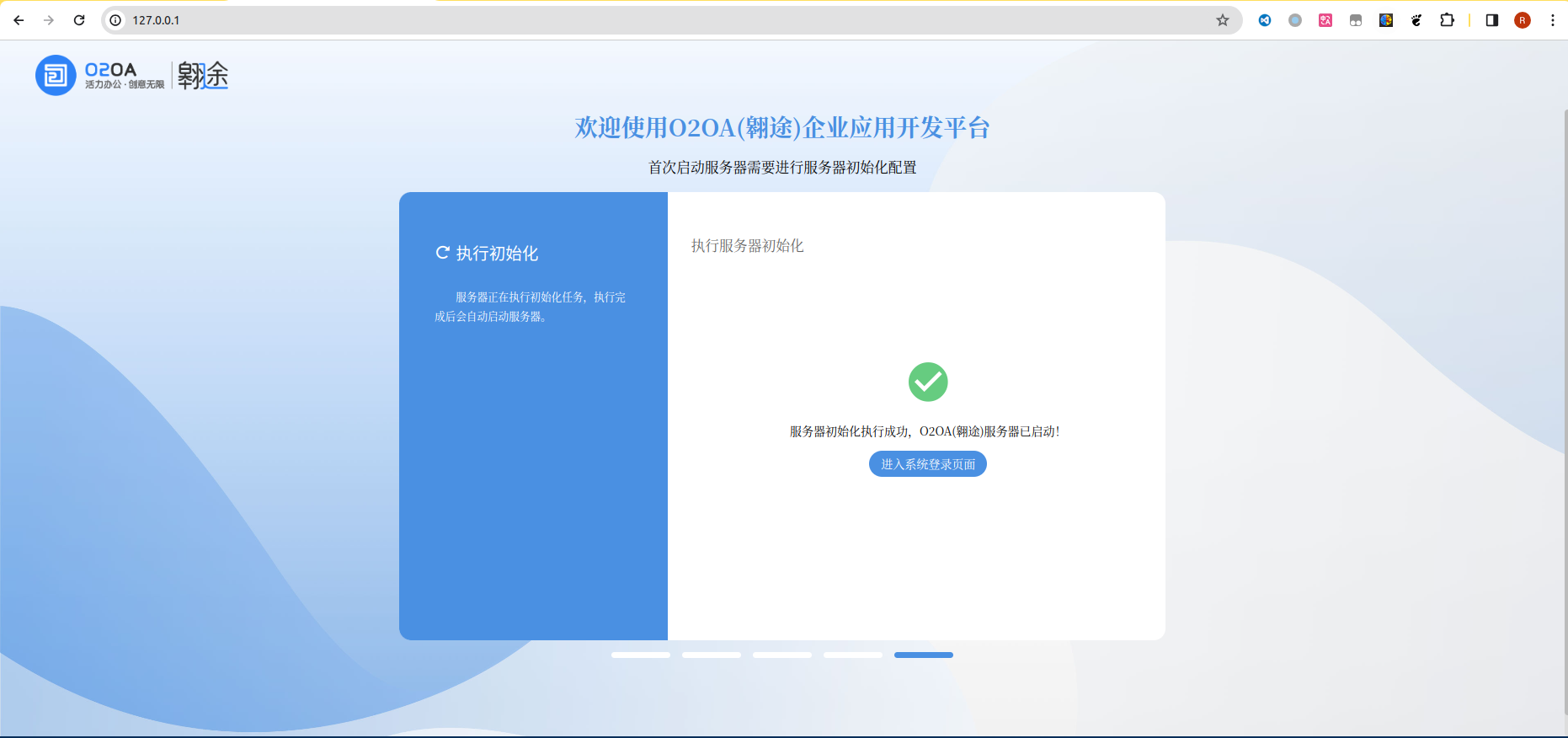Reload the current page
The width and height of the screenshot is (1568, 738).
[79, 20]
